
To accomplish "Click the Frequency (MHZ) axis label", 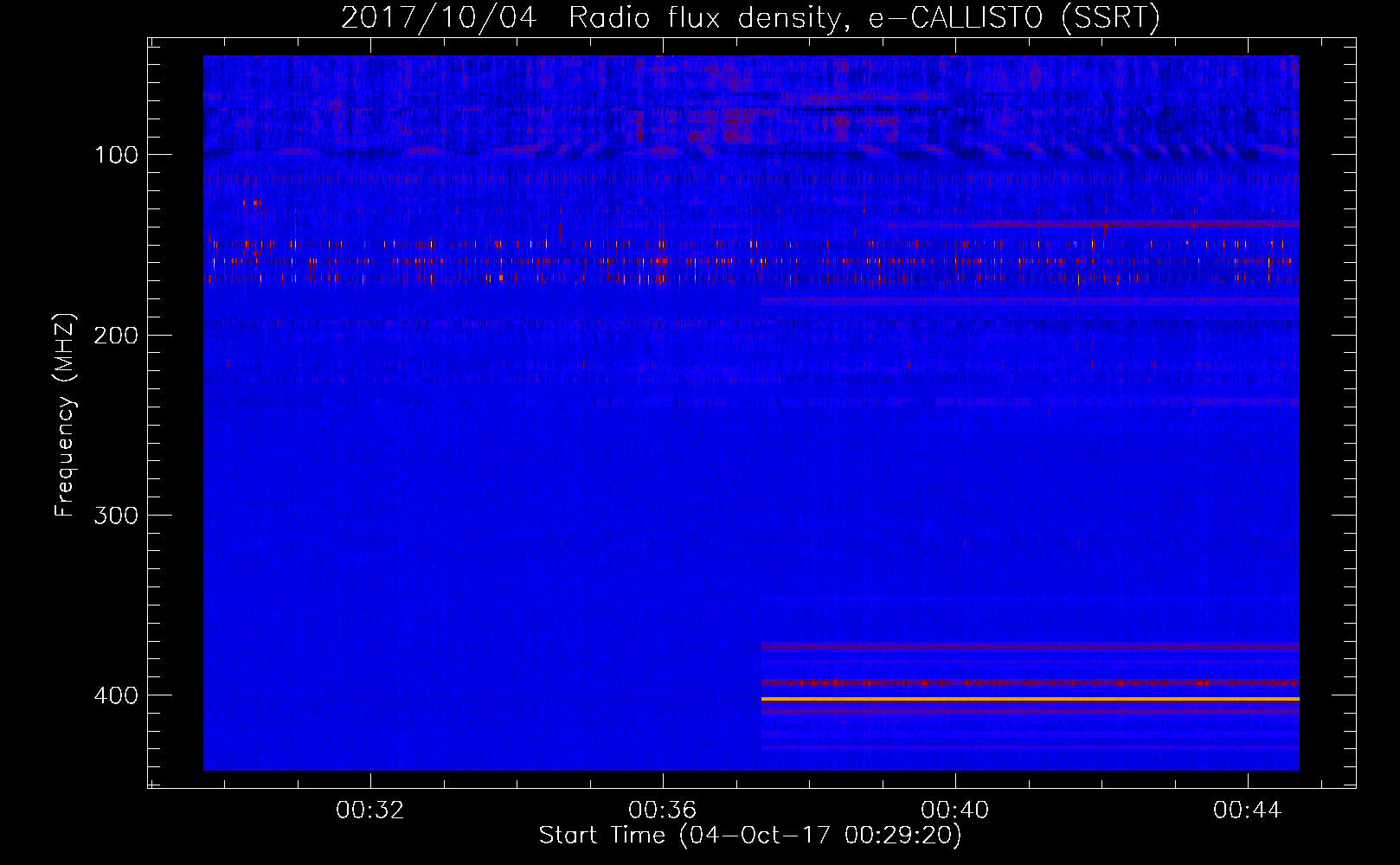I will [65, 415].
